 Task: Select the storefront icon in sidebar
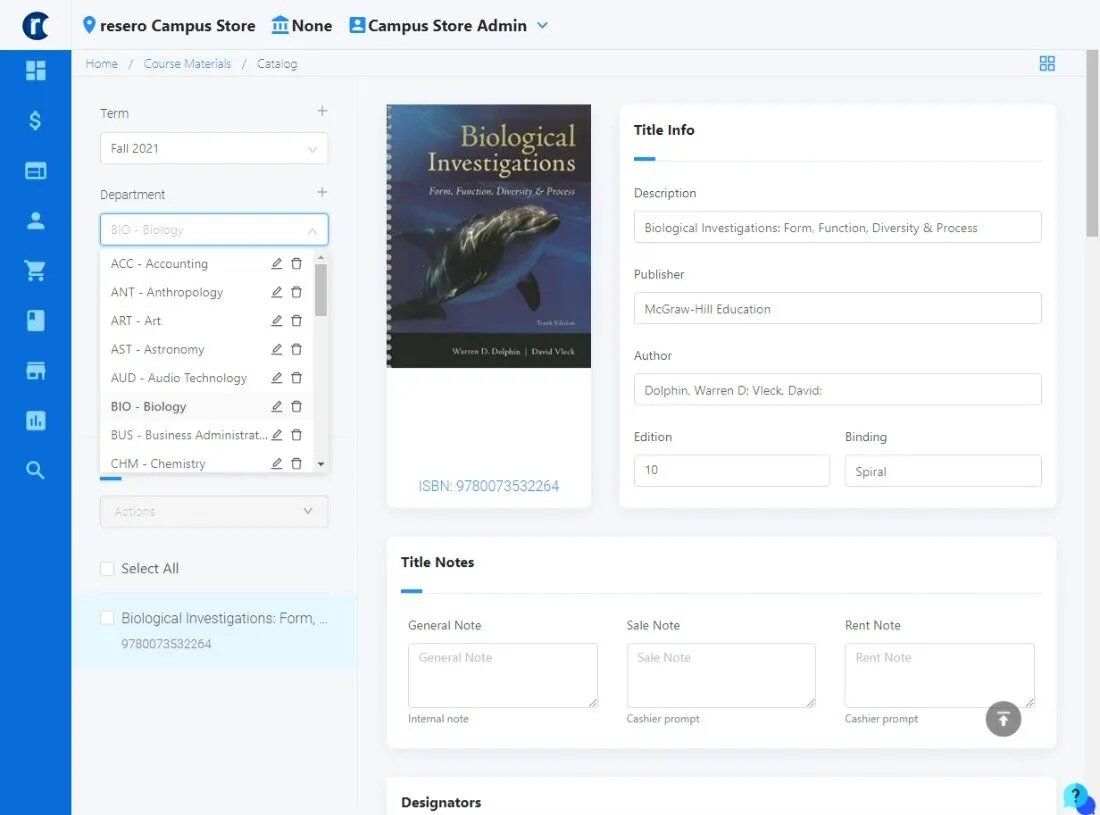pyautogui.click(x=33, y=370)
